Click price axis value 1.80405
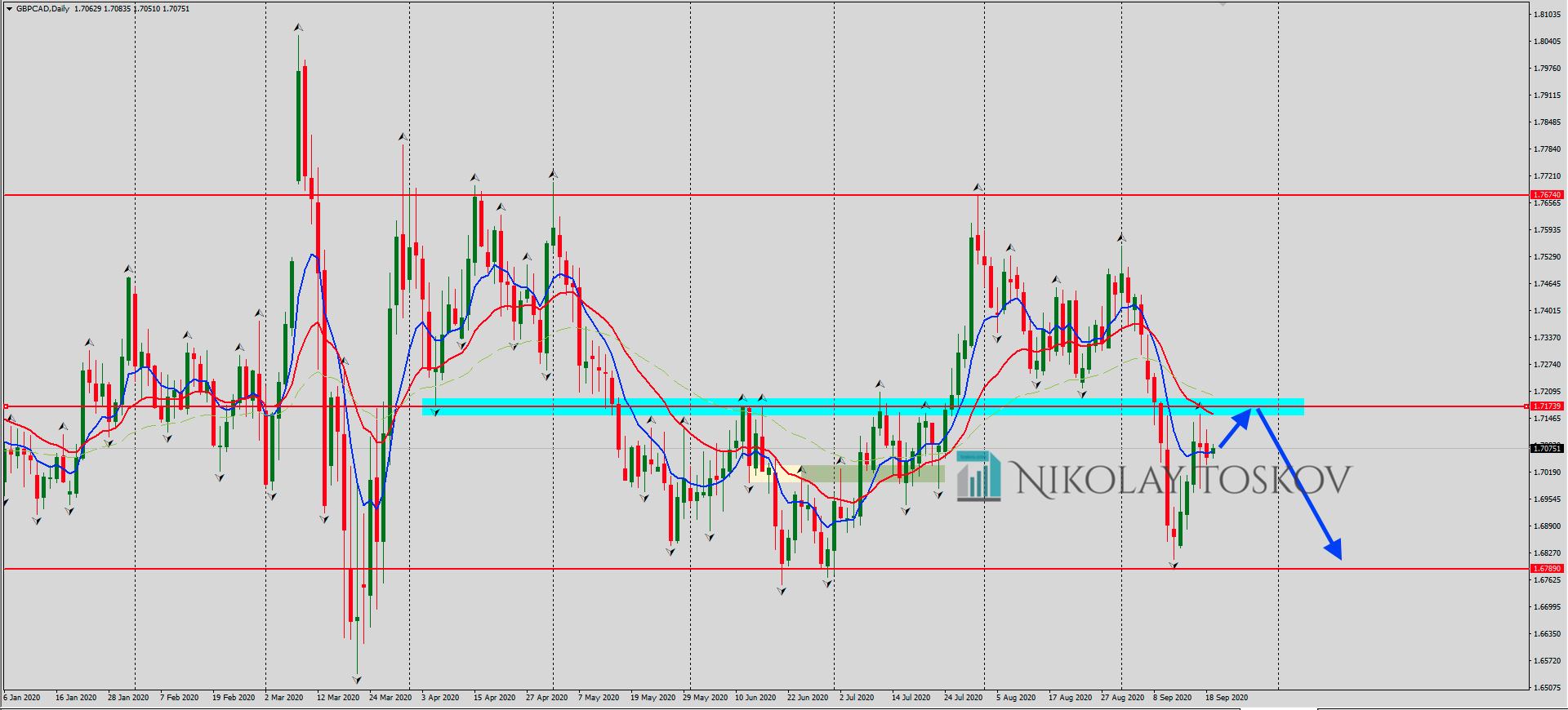Viewport: 1568px width, 710px height. point(1547,42)
